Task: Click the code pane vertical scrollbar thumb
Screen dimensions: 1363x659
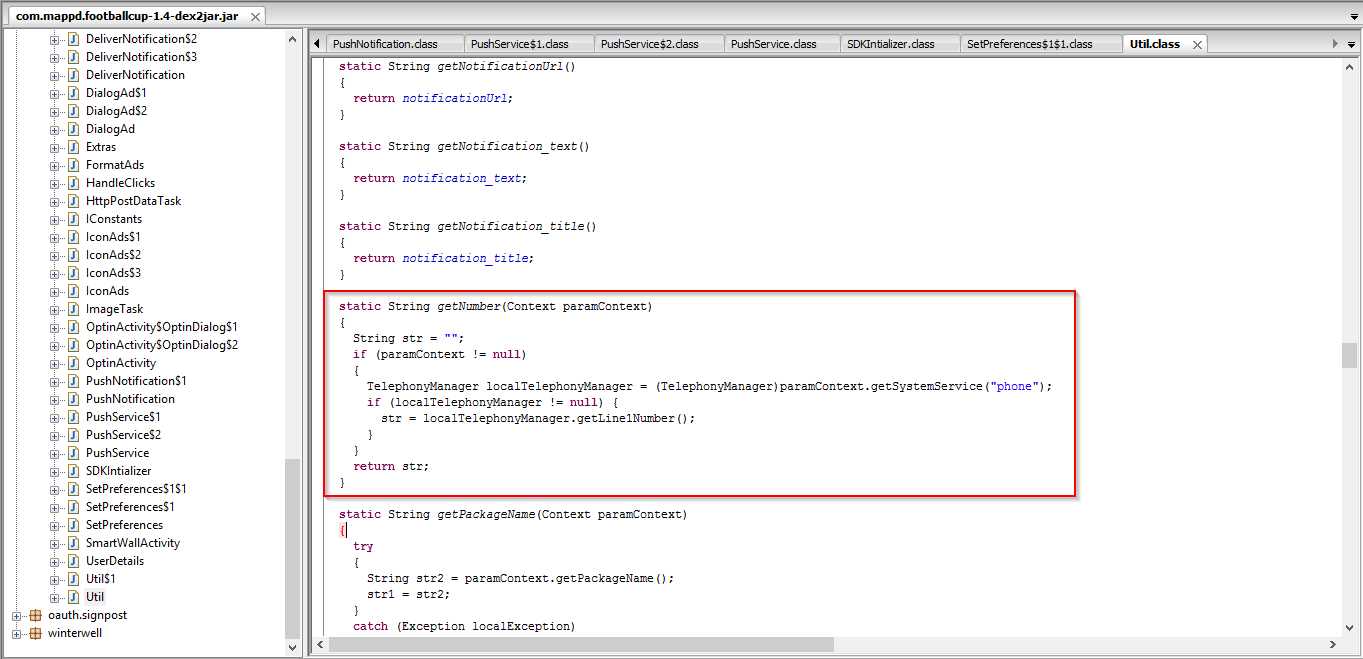Action: [x=1349, y=355]
